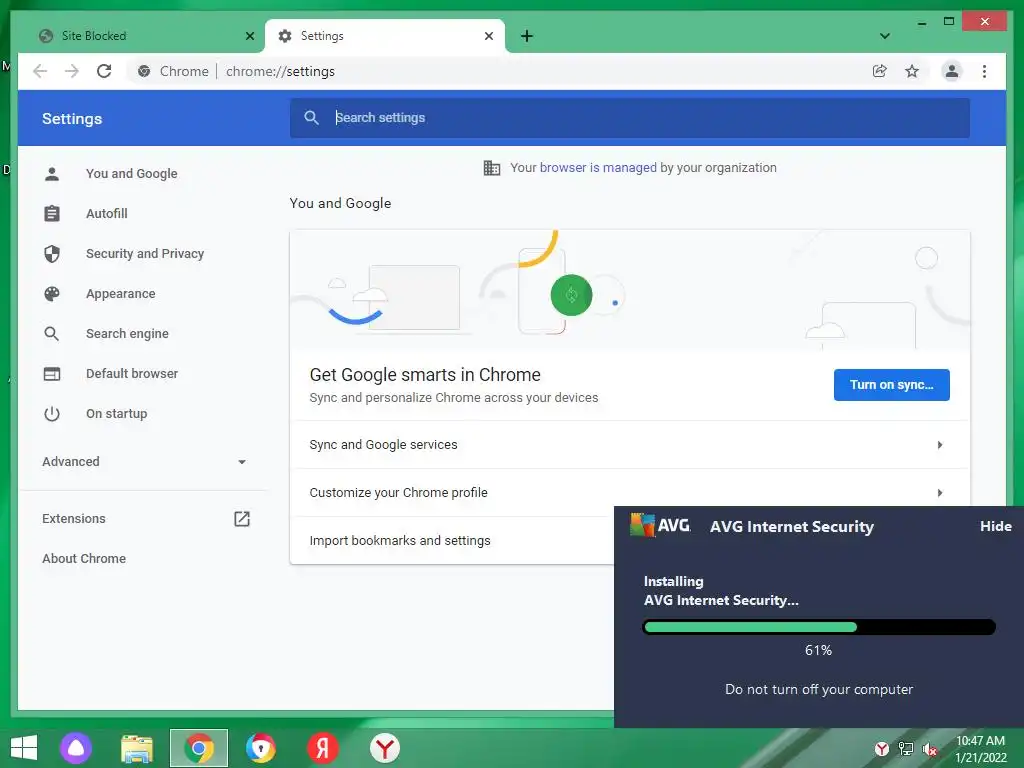Click the 'browser is managed' link
1024x768 pixels.
click(598, 168)
